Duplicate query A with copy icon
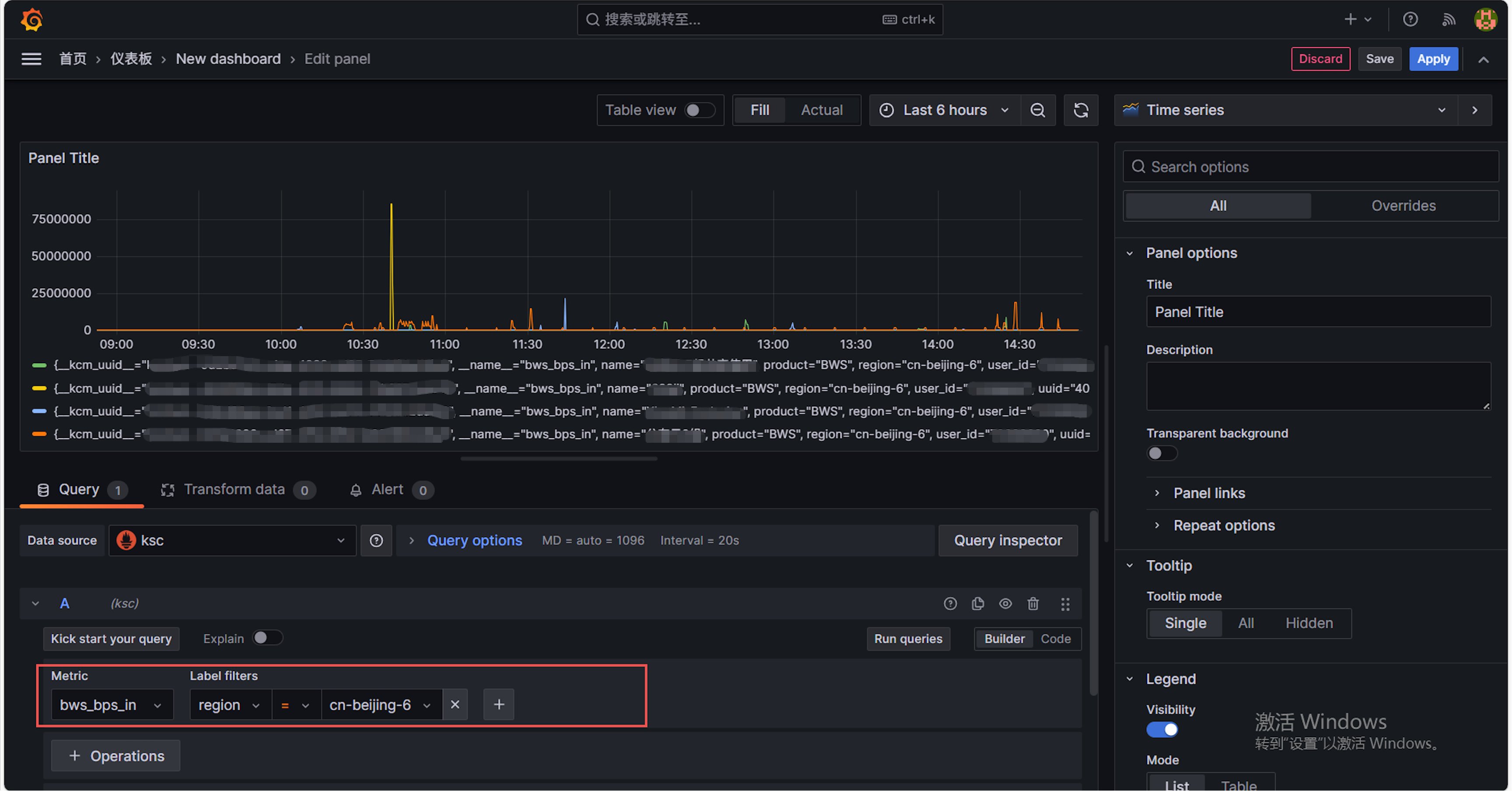1512x791 pixels. pyautogui.click(x=978, y=603)
